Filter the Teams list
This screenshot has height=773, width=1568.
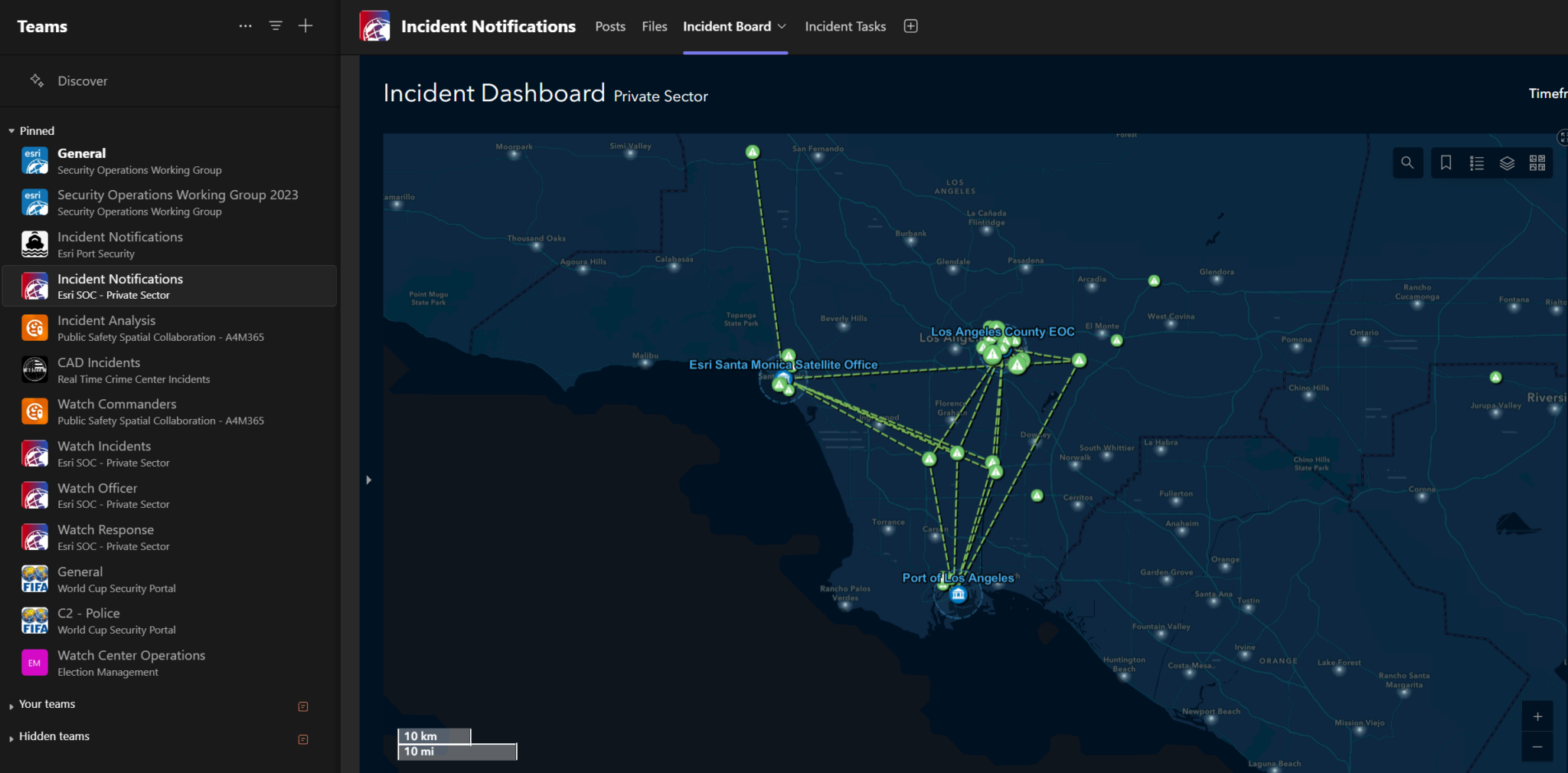tap(275, 25)
